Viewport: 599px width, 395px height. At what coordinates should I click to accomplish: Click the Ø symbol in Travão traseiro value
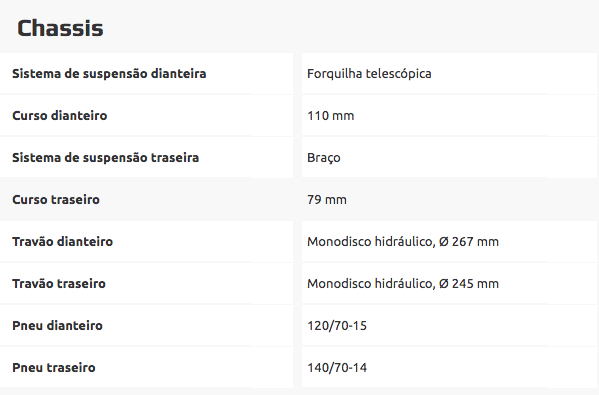(x=444, y=283)
